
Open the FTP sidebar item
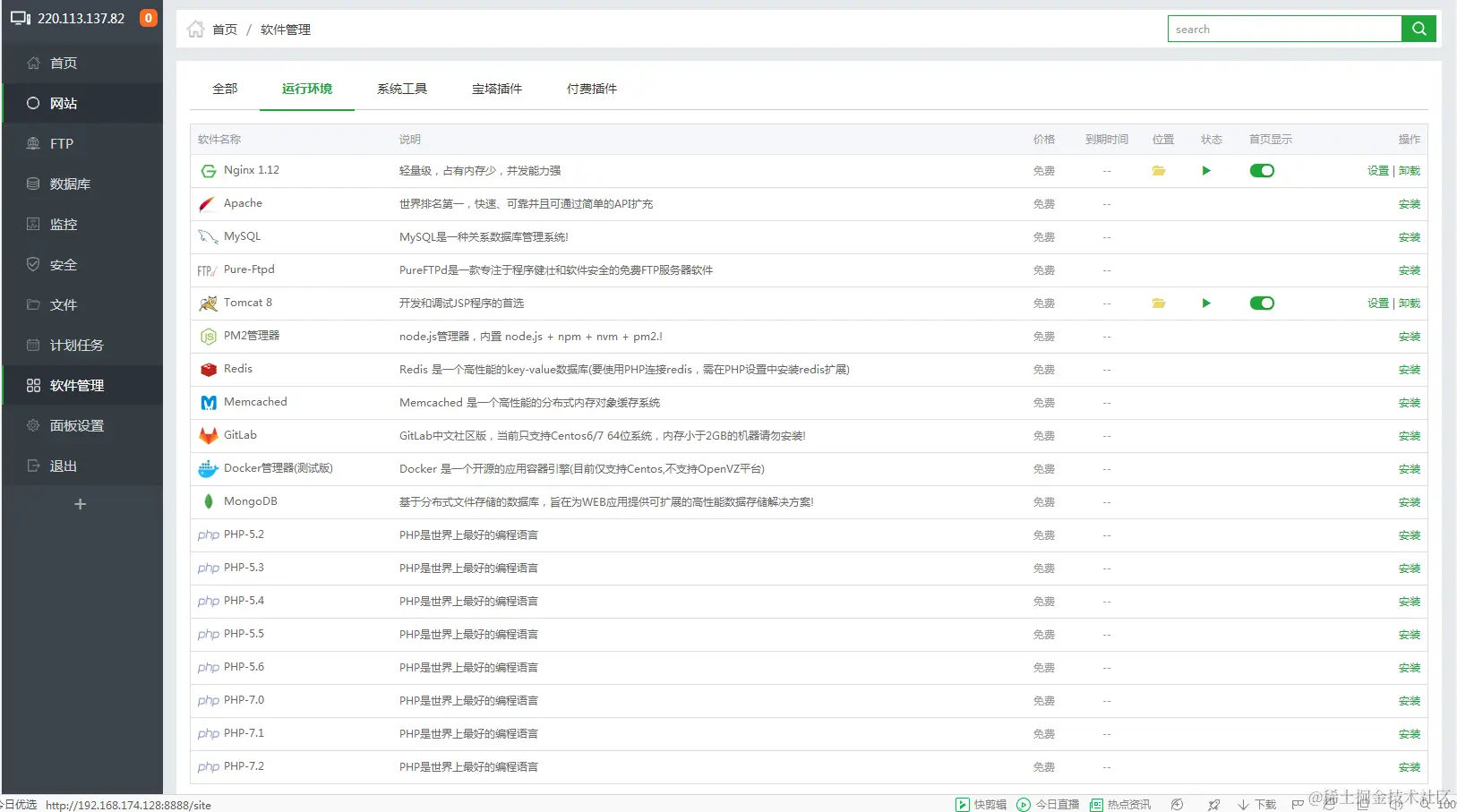click(x=82, y=143)
